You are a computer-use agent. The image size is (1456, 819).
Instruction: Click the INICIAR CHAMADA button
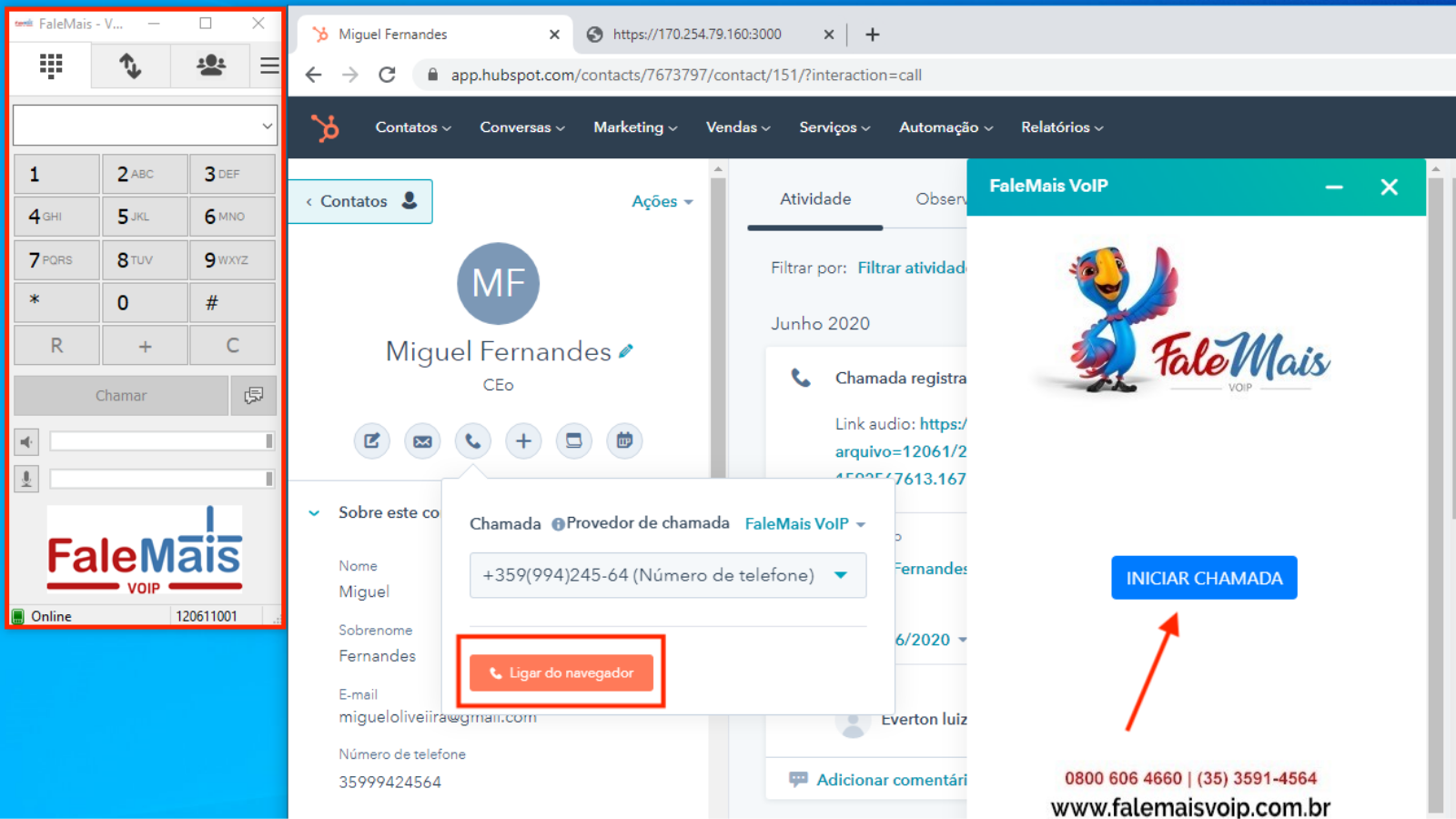click(x=1204, y=578)
